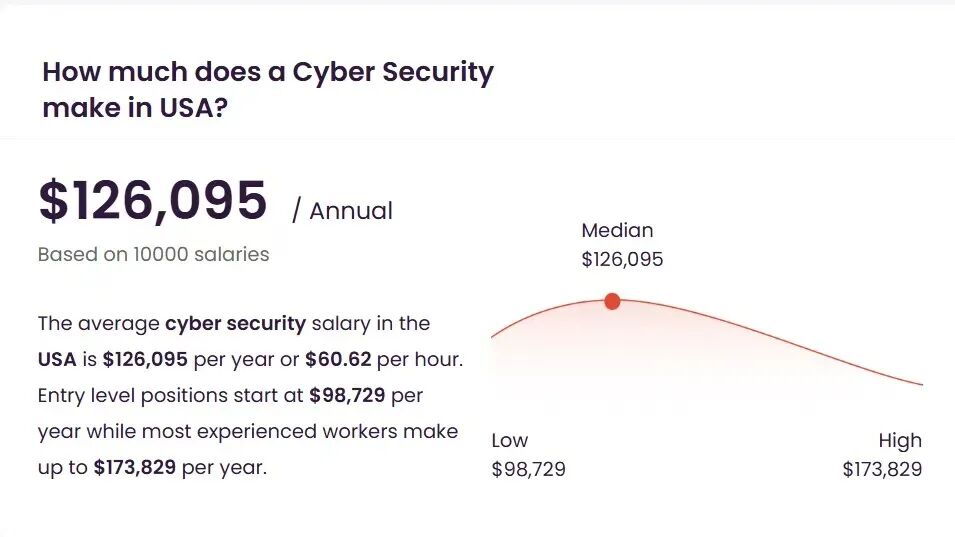Click the $98,729 value under Low
The height and width of the screenshot is (537, 955).
[528, 469]
